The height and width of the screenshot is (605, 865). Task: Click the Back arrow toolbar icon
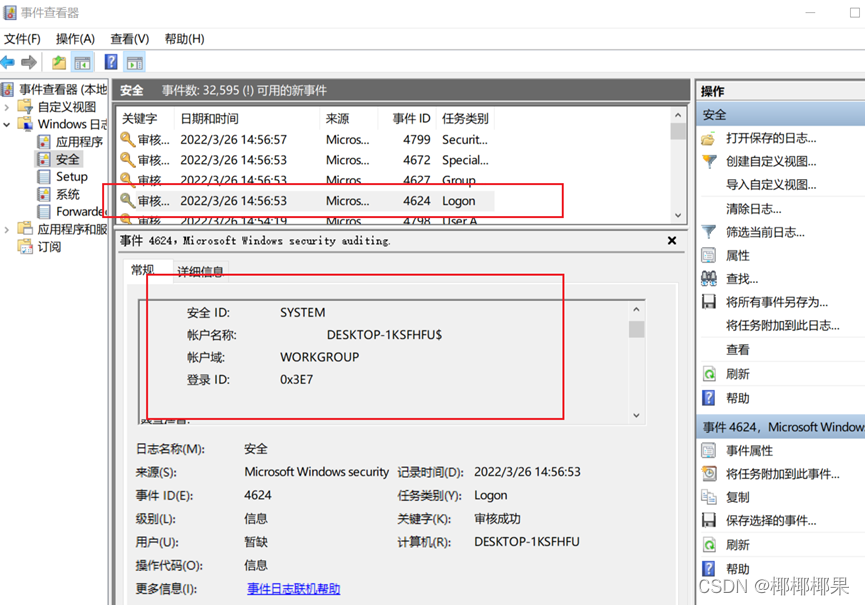coord(8,62)
